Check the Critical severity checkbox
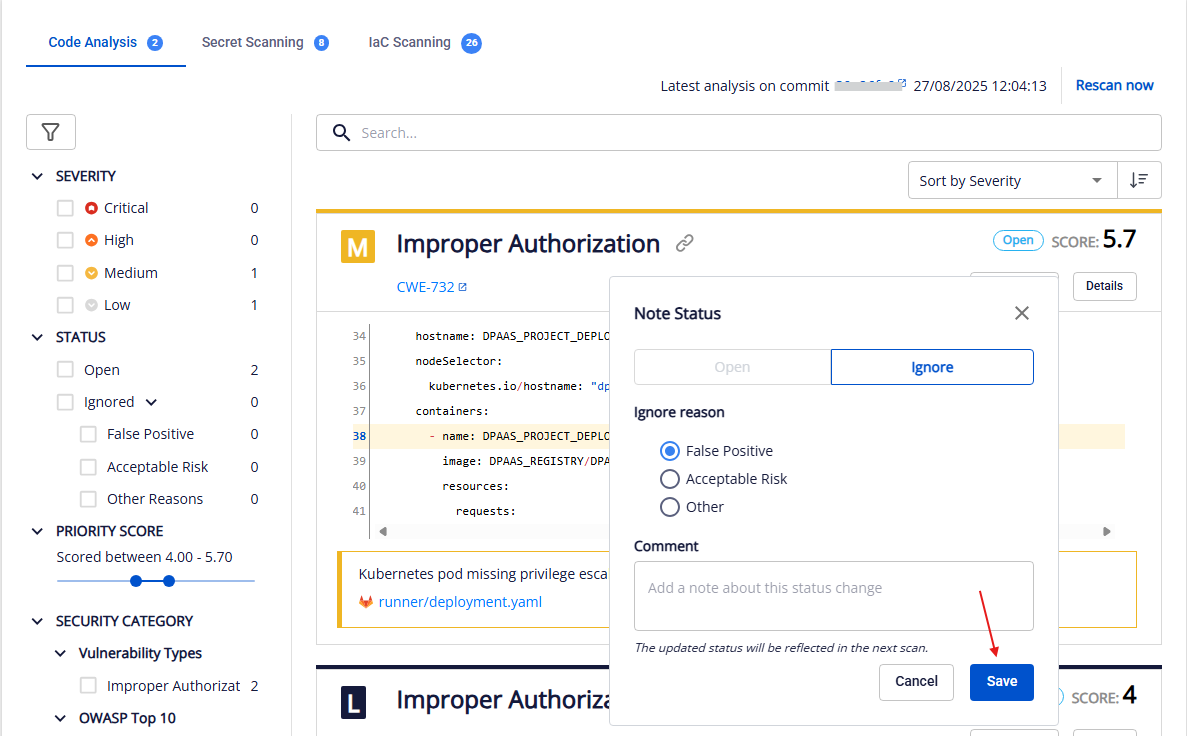This screenshot has width=1187, height=736. [x=65, y=208]
